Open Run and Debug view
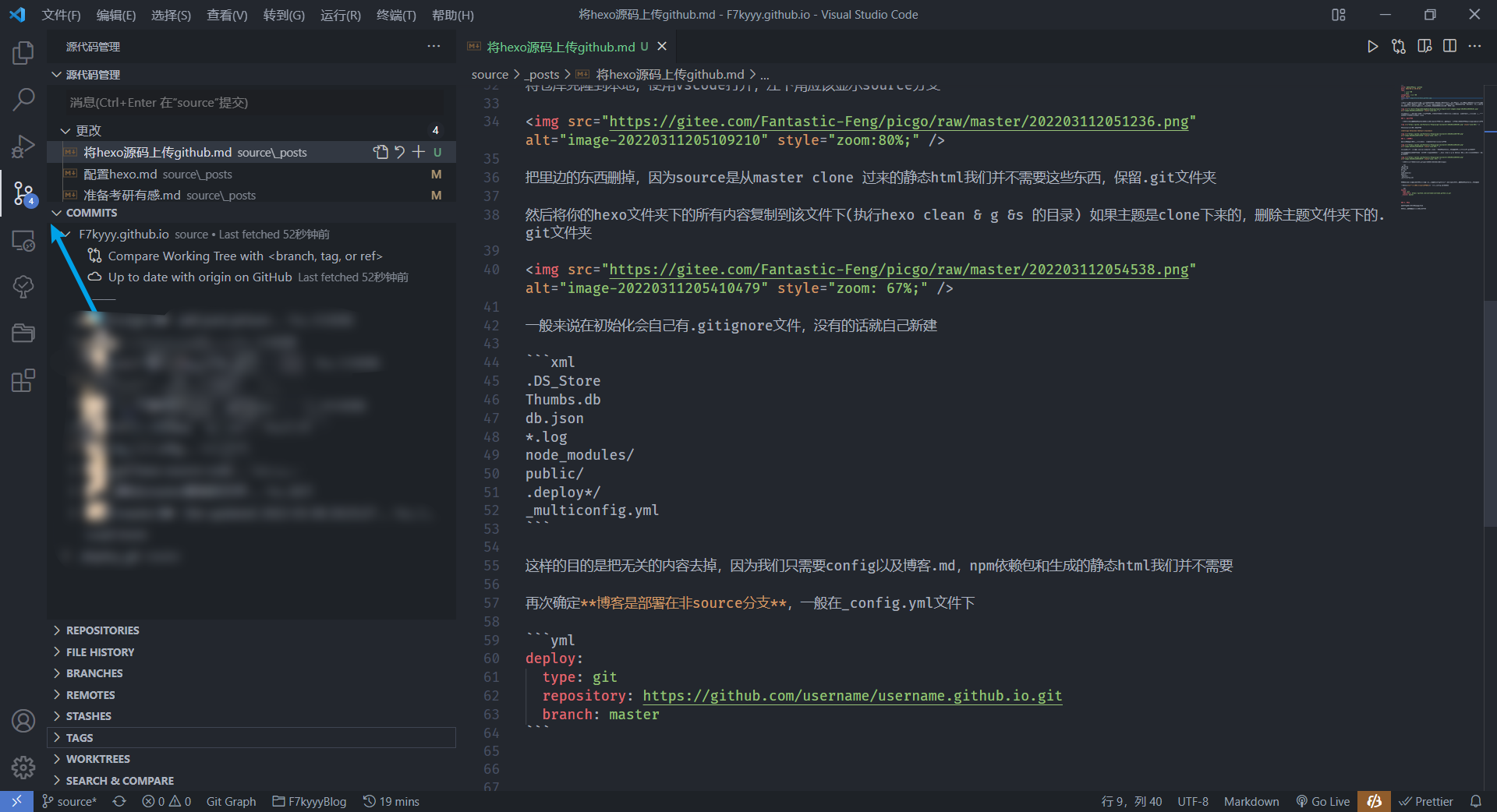The height and width of the screenshot is (812, 1497). click(23, 146)
